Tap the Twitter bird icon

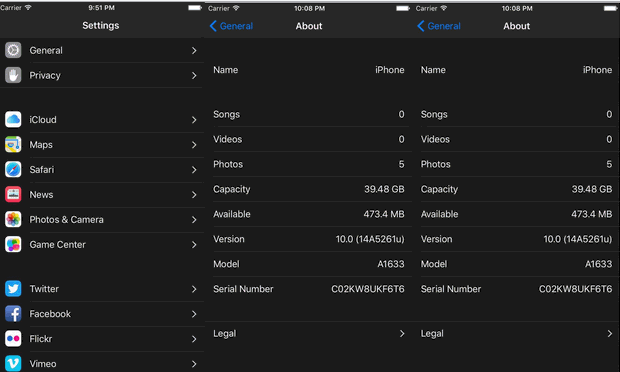pyautogui.click(x=13, y=289)
